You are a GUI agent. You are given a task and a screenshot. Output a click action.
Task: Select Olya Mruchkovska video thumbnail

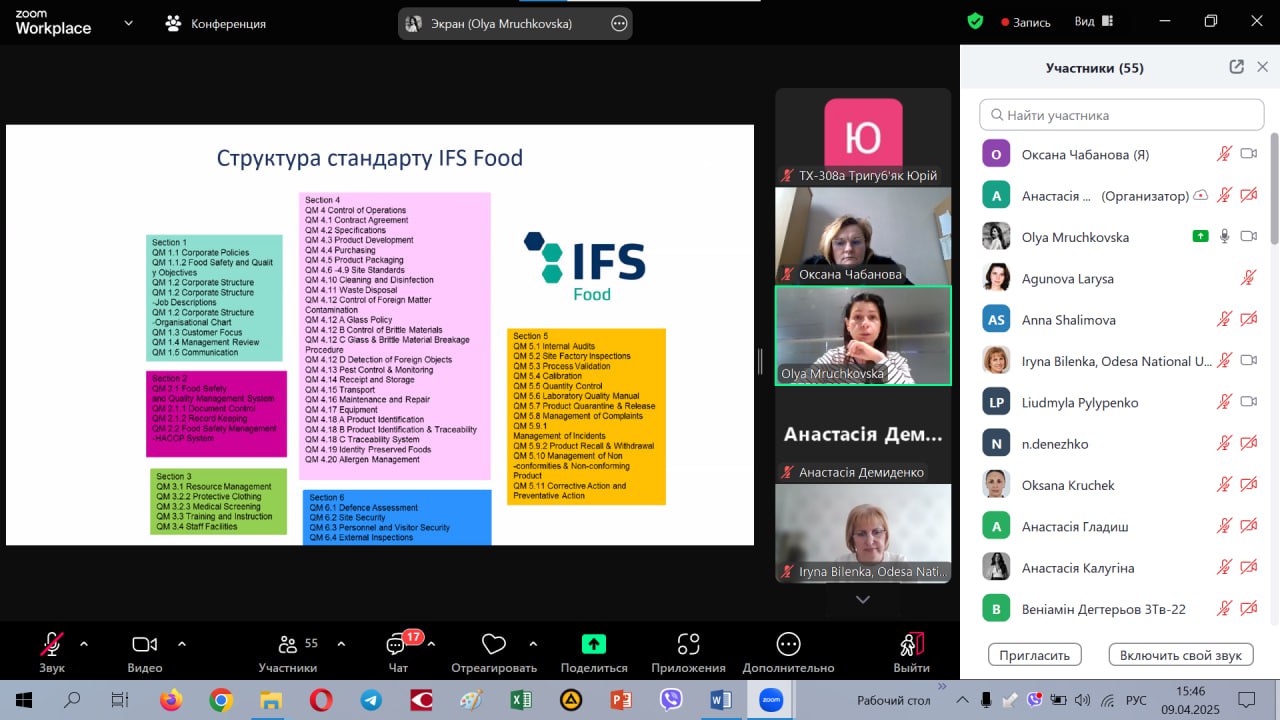[x=863, y=336]
